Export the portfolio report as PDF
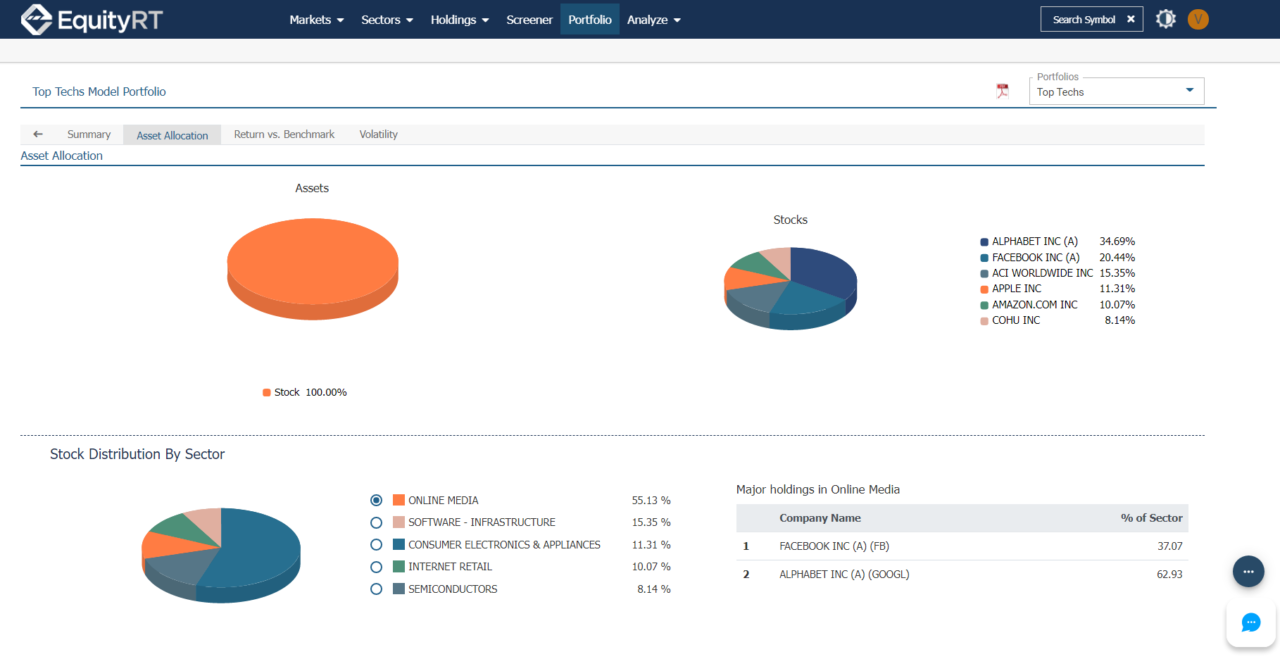 click(x=1002, y=91)
